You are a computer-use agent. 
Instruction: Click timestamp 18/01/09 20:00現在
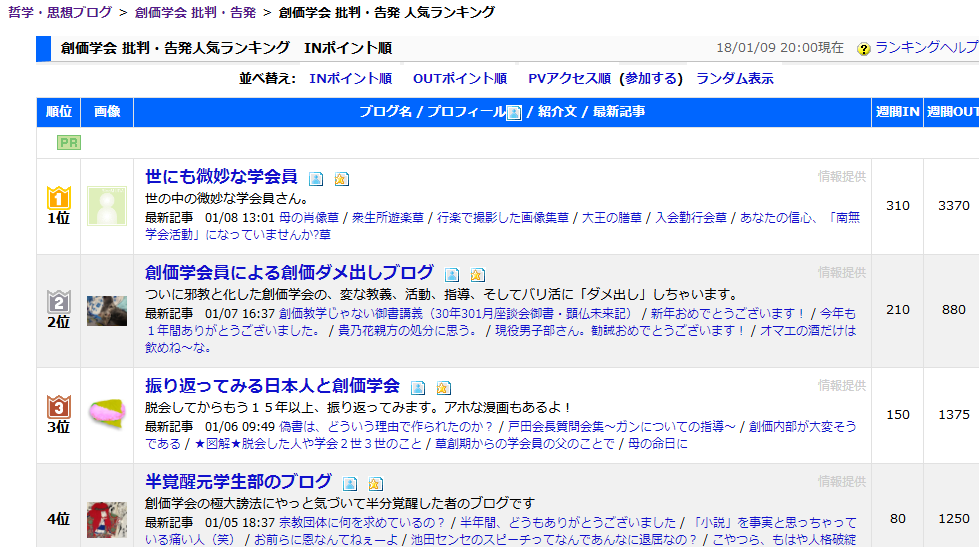(780, 48)
